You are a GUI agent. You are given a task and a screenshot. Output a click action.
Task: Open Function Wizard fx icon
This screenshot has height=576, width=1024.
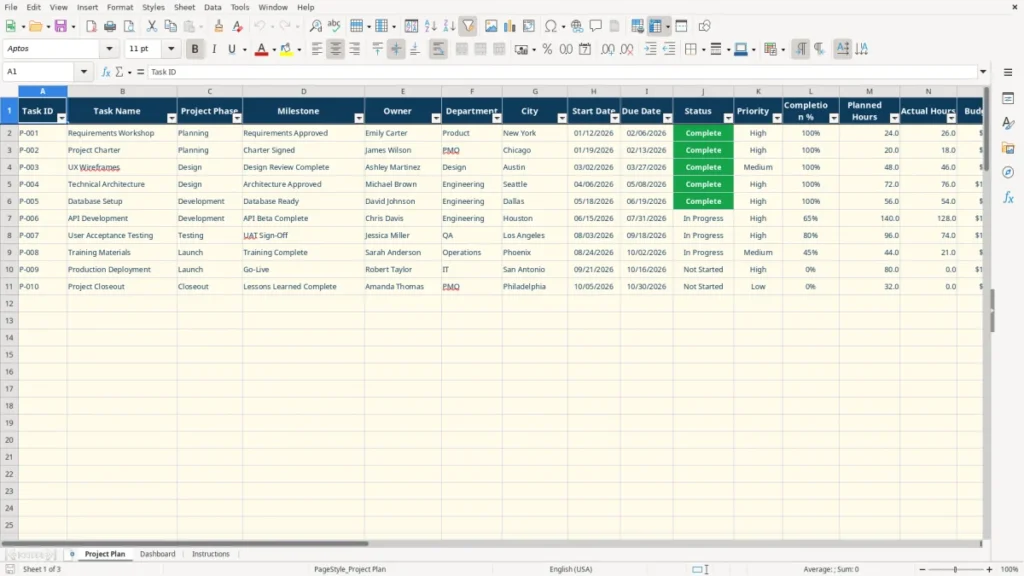[106, 72]
